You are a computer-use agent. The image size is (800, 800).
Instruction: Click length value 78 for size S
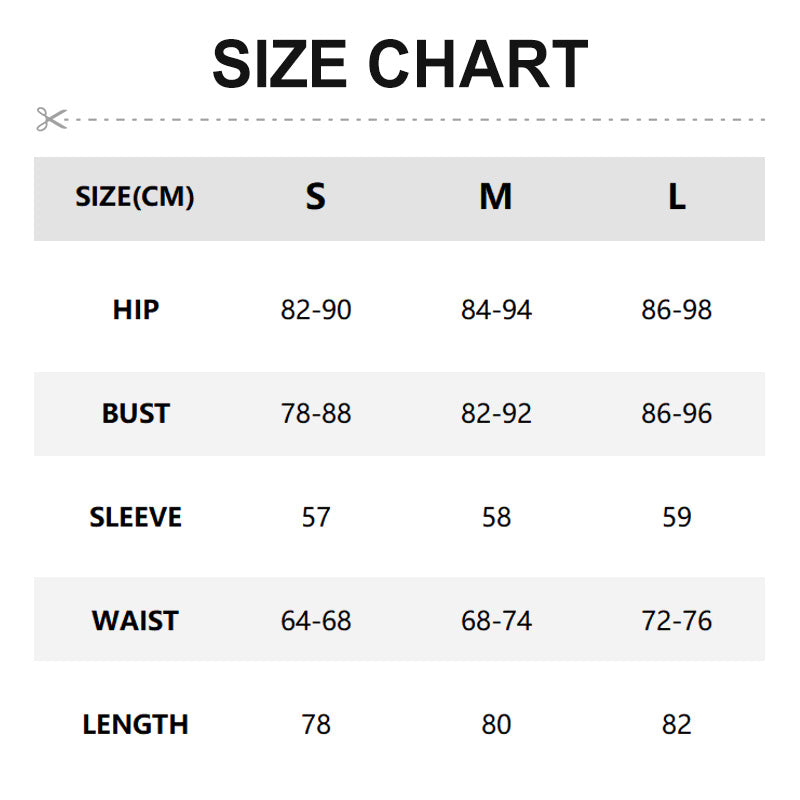316,724
